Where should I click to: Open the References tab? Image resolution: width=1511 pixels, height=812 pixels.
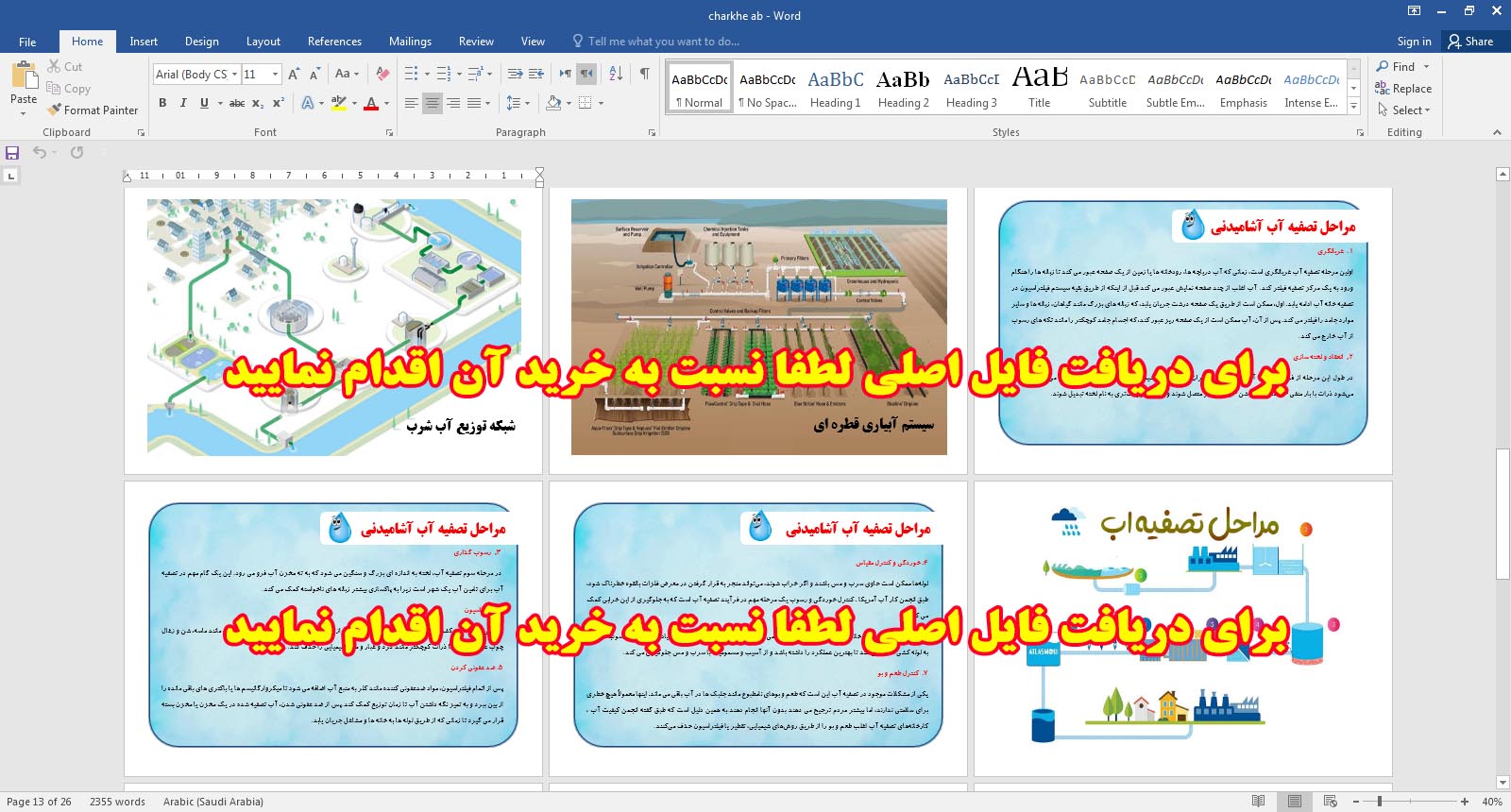tap(334, 42)
